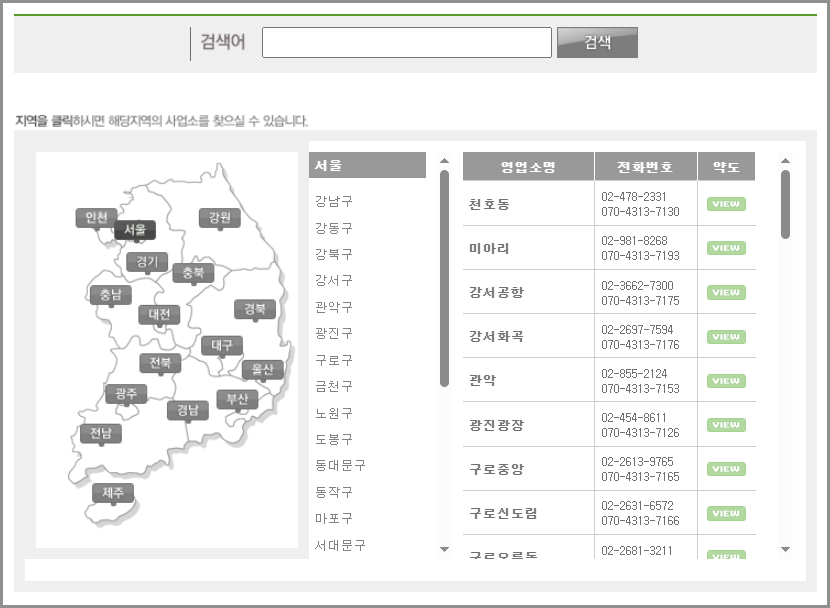Select the 대구 marker on the map
Viewport: 830px width, 608px height.
221,344
